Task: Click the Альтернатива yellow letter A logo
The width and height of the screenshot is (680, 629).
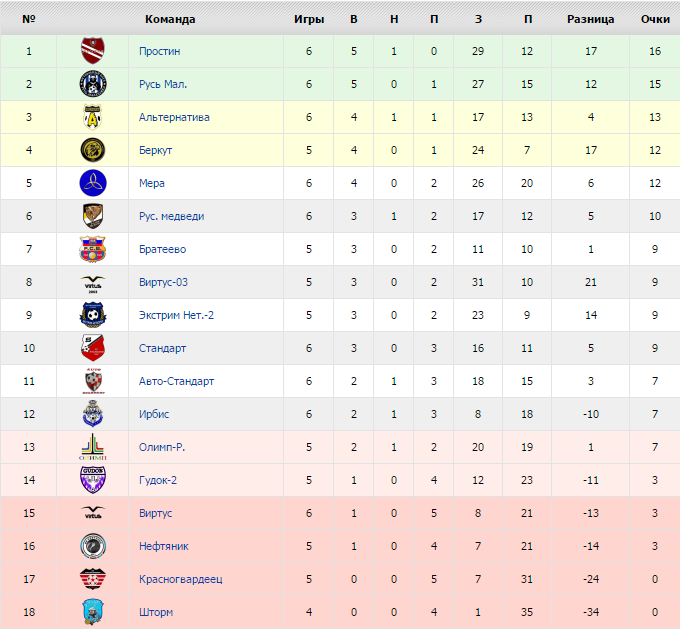Action: [x=93, y=117]
